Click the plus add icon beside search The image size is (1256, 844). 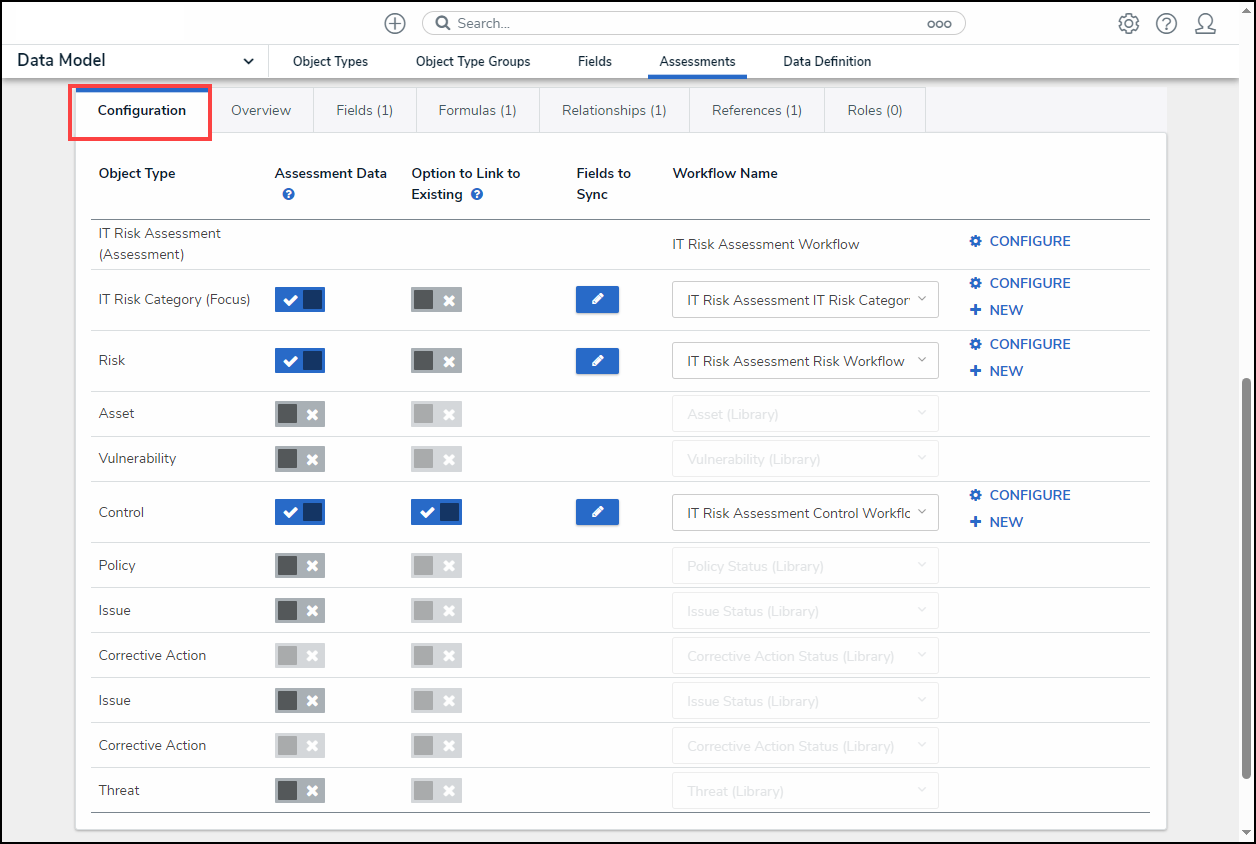pos(395,23)
